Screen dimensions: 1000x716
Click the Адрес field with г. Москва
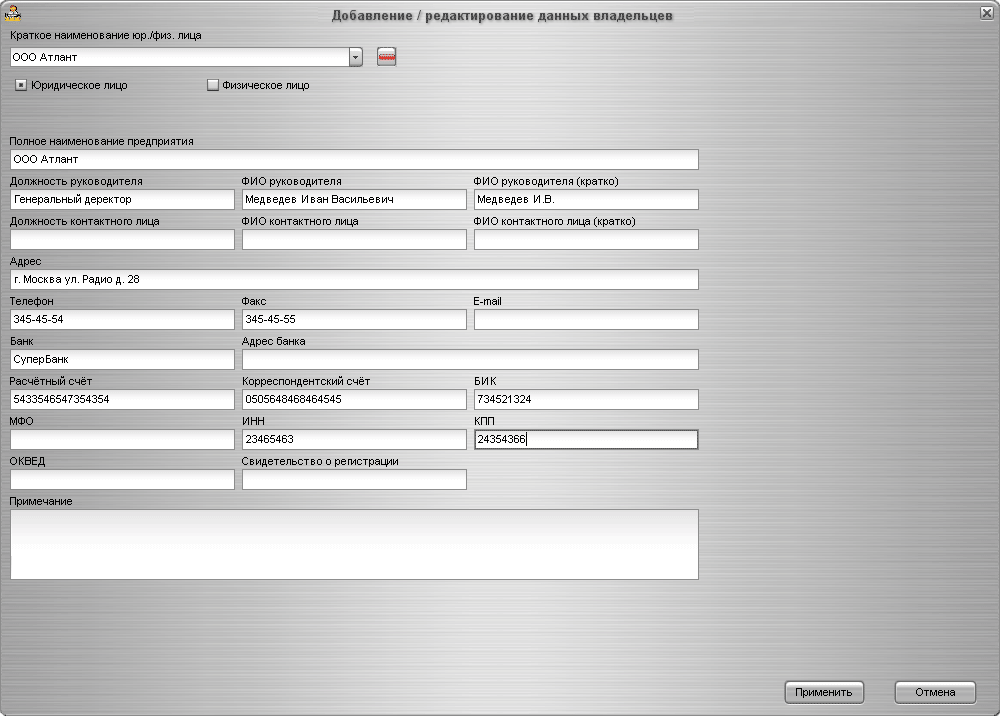point(355,279)
